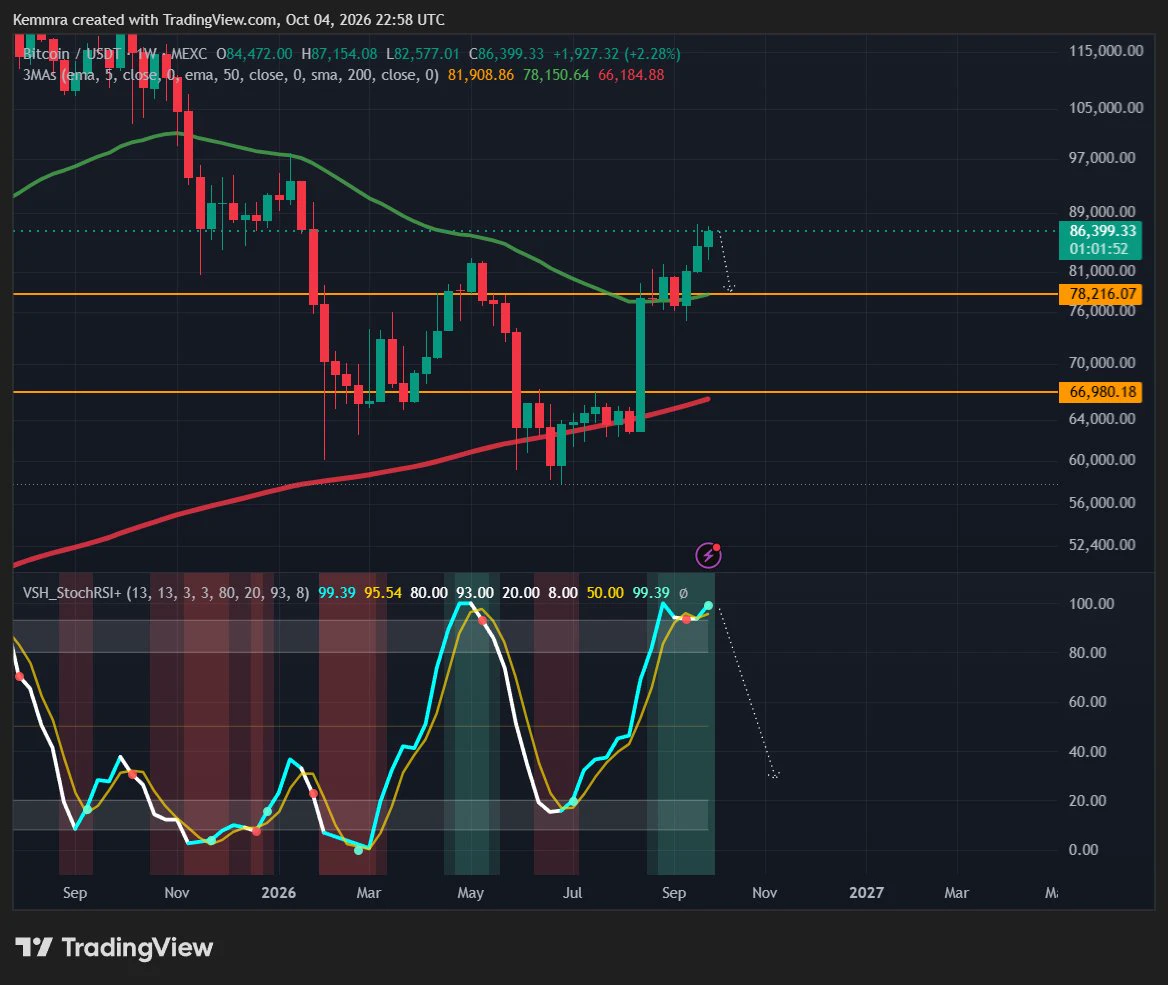The height and width of the screenshot is (985, 1168).
Task: Click the yellow 50.00 StochRSI legend value
Action: point(605,592)
